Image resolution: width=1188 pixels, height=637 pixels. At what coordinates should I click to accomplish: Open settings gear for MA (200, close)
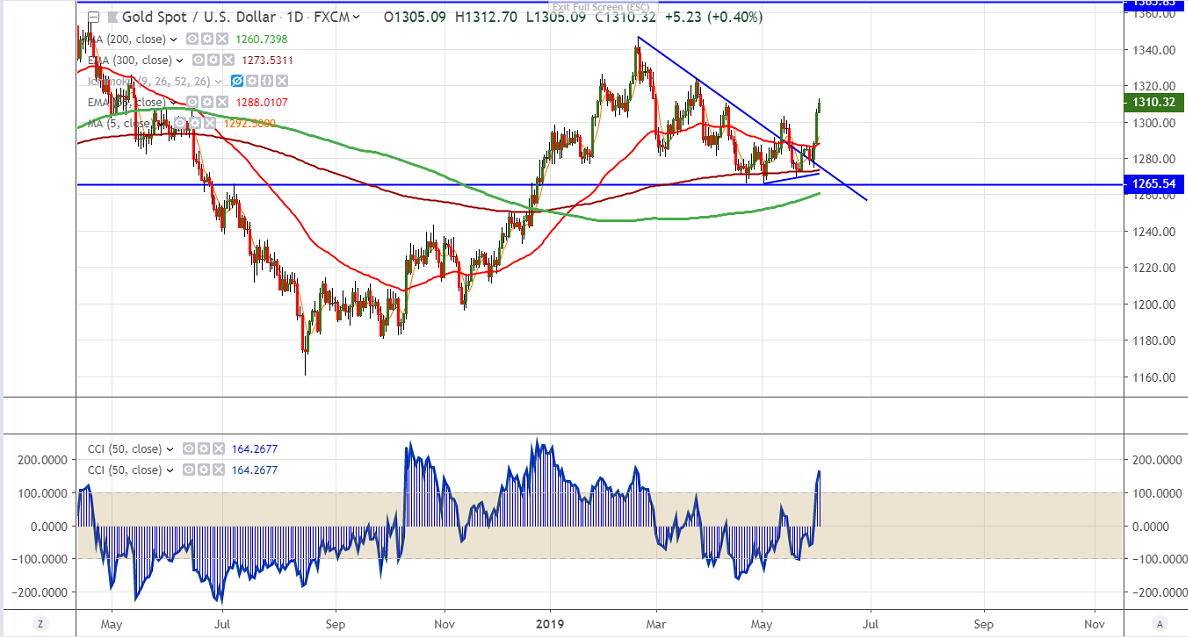(207, 39)
